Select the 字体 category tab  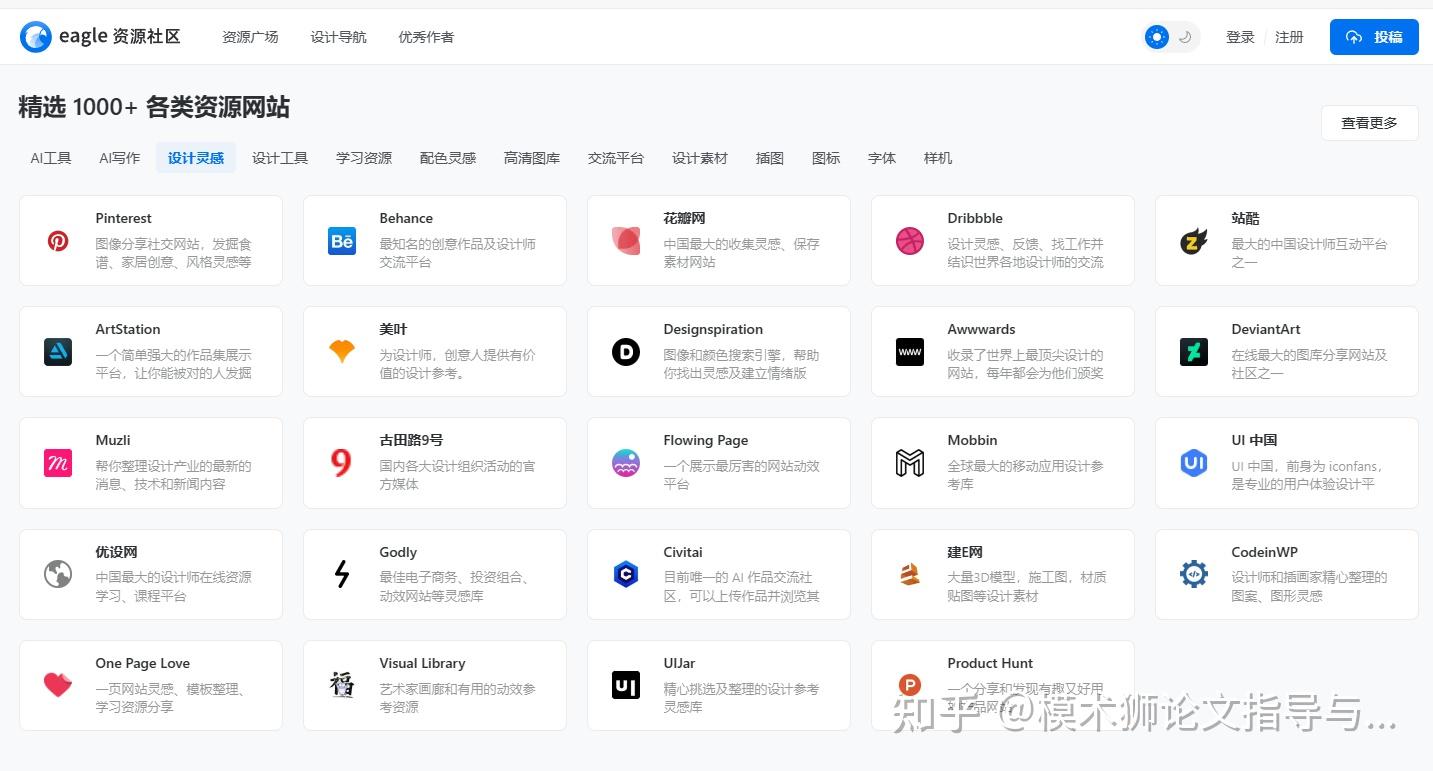click(x=882, y=158)
